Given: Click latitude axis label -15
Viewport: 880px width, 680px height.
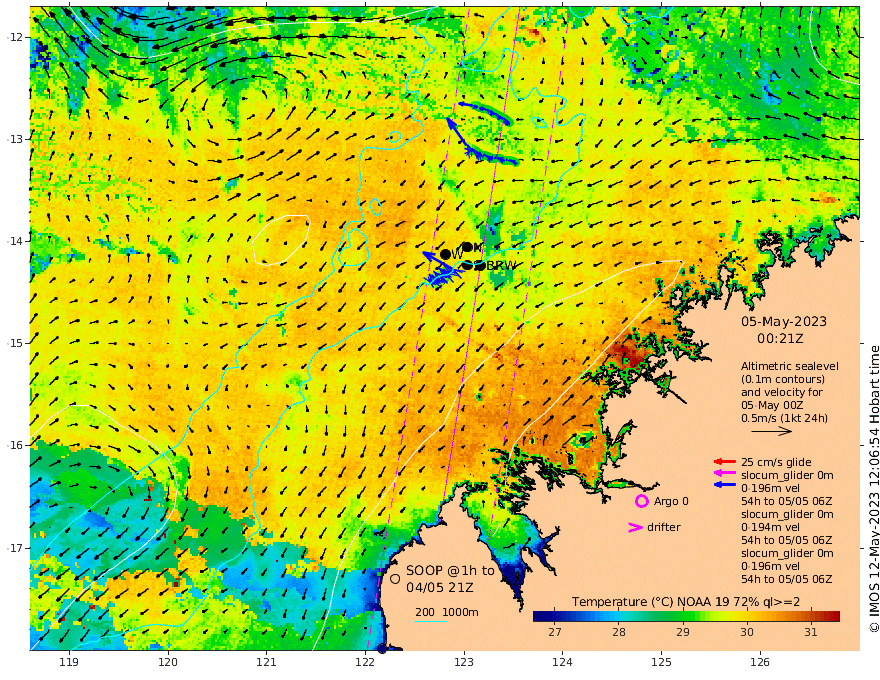Looking at the screenshot, I should (x=15, y=343).
